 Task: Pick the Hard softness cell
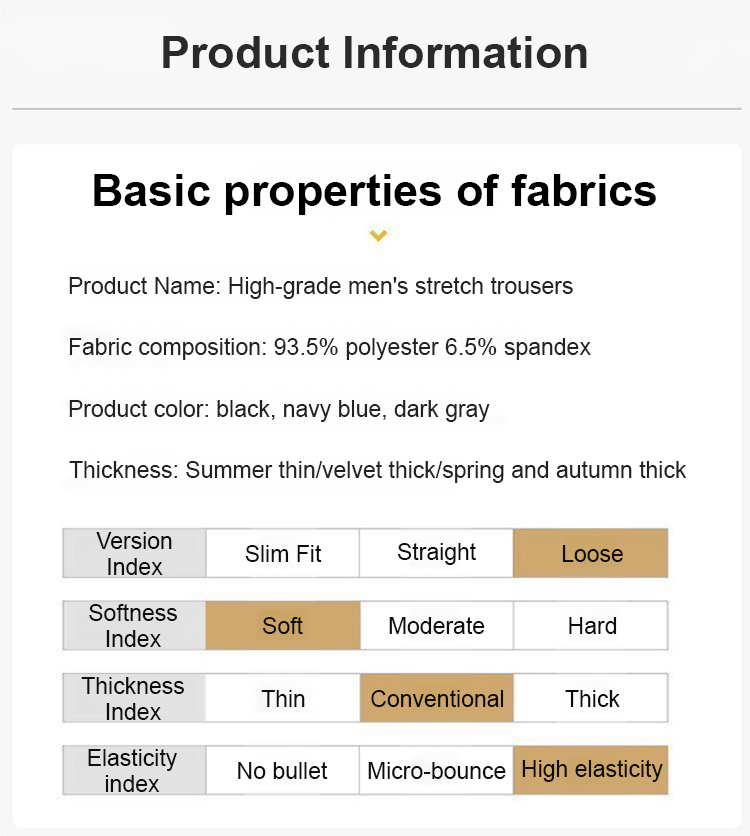591,626
